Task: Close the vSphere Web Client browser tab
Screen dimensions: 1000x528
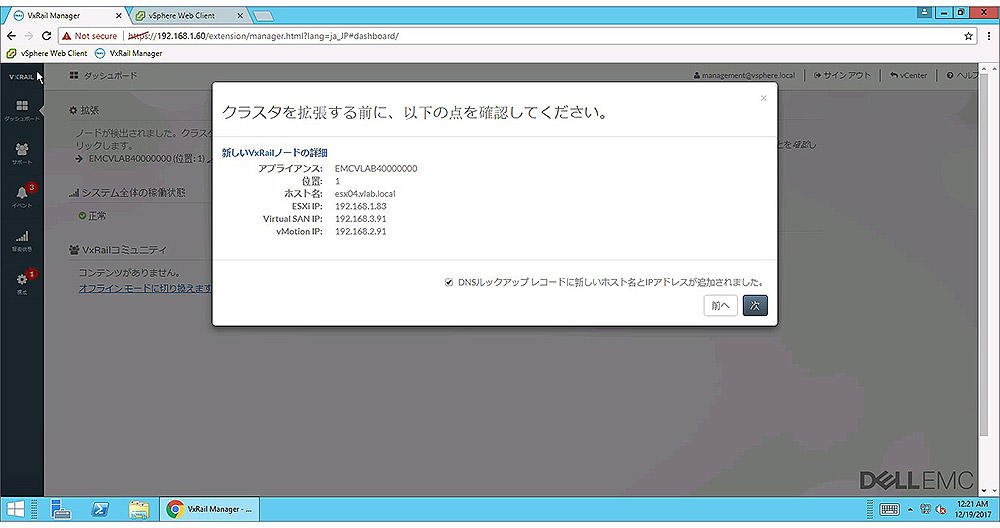Action: click(x=240, y=15)
